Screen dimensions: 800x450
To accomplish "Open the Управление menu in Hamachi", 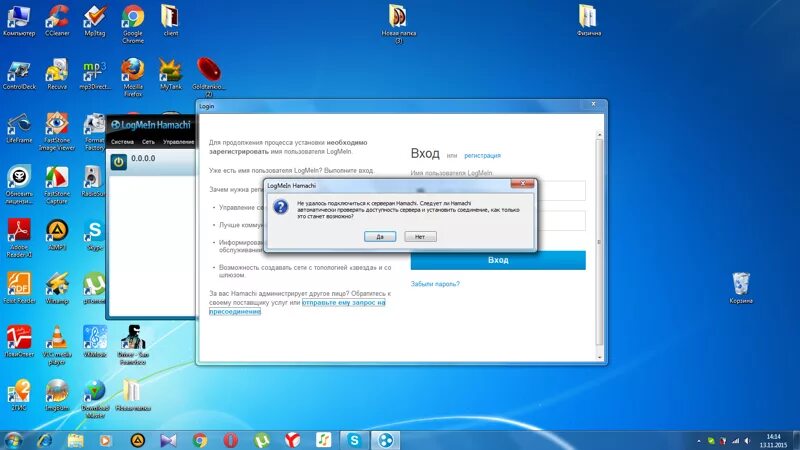I will [179, 142].
